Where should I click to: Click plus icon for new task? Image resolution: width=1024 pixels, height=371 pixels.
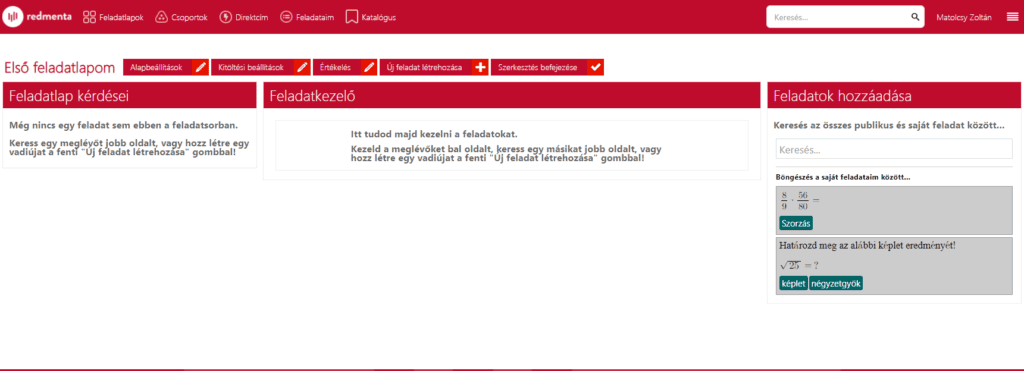480,67
